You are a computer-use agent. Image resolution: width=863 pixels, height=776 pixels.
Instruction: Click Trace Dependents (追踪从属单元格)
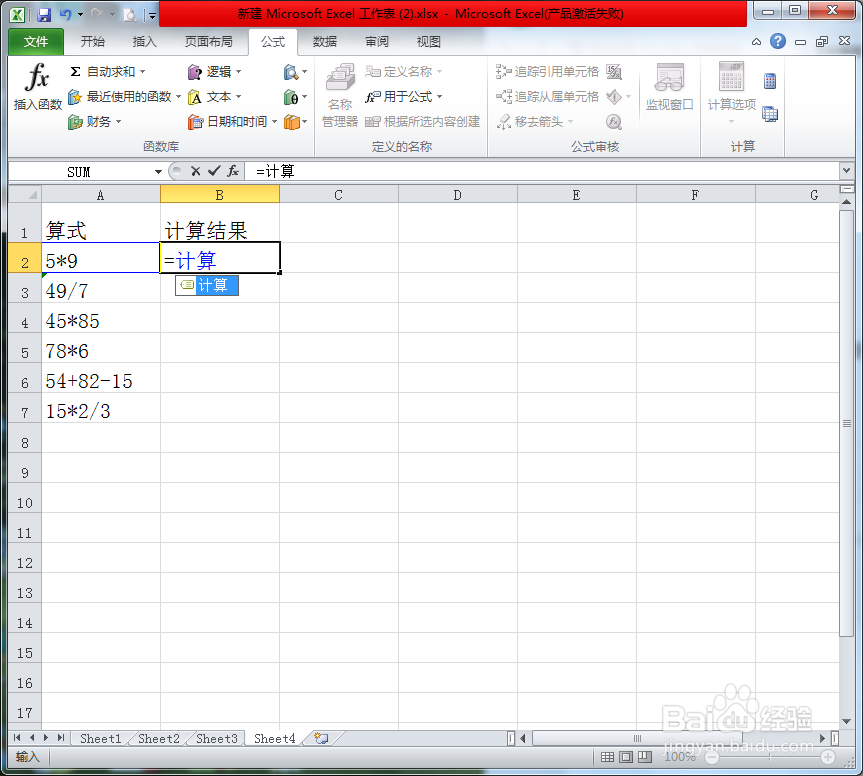pyautogui.click(x=547, y=97)
